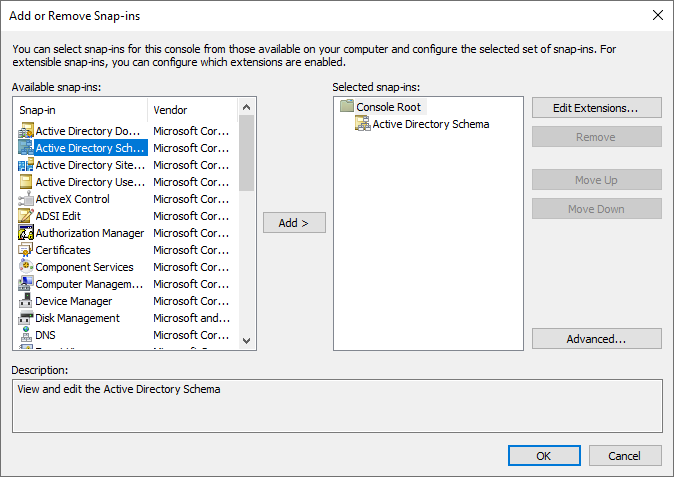This screenshot has width=674, height=477.
Task: Click the Snap-in column header
Action: 81,110
